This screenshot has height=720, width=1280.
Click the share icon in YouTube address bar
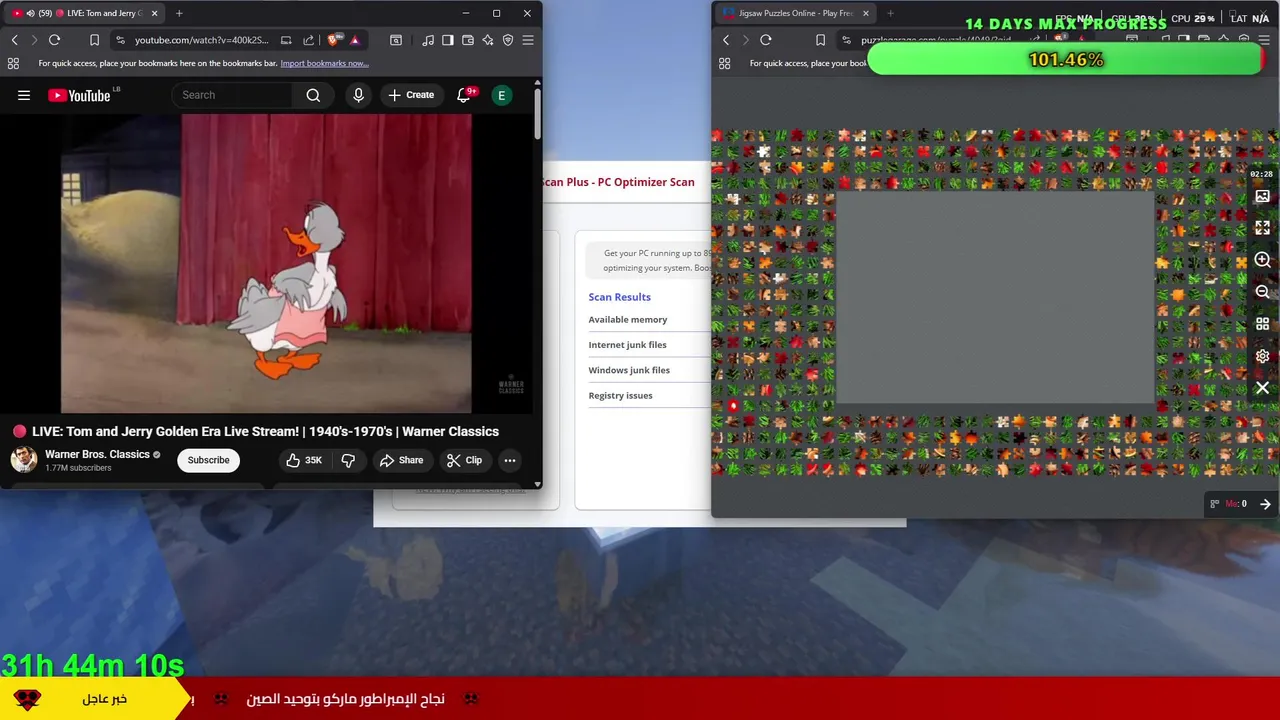(x=308, y=40)
